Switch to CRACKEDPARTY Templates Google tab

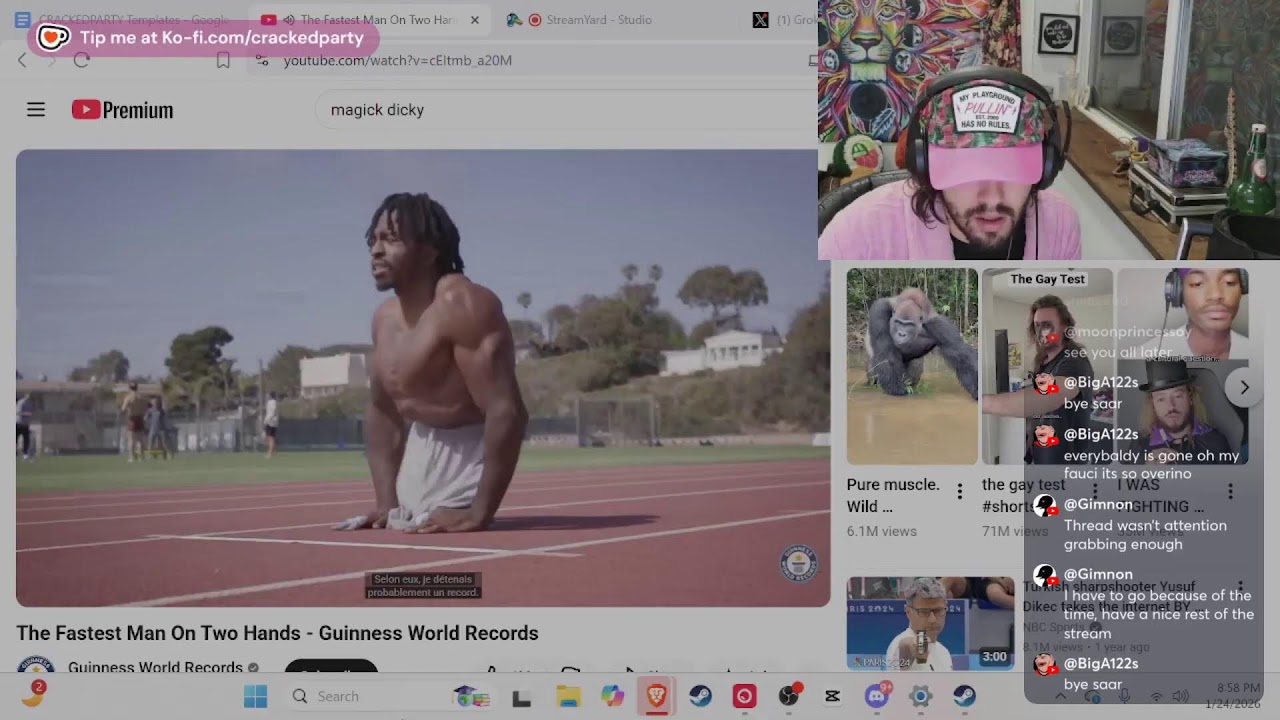coord(124,20)
